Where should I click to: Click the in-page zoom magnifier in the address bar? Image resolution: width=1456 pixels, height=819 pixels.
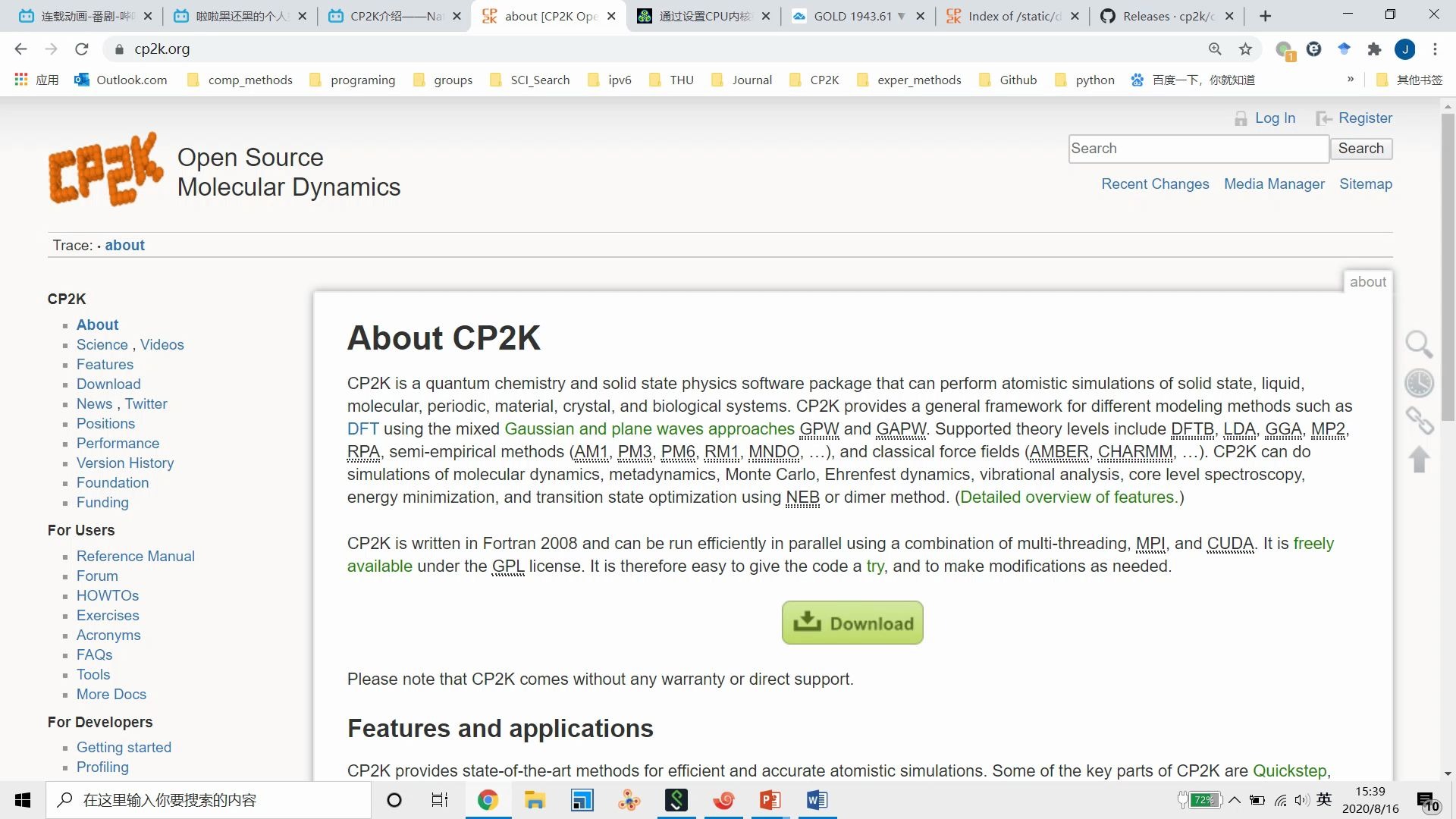pos(1215,49)
